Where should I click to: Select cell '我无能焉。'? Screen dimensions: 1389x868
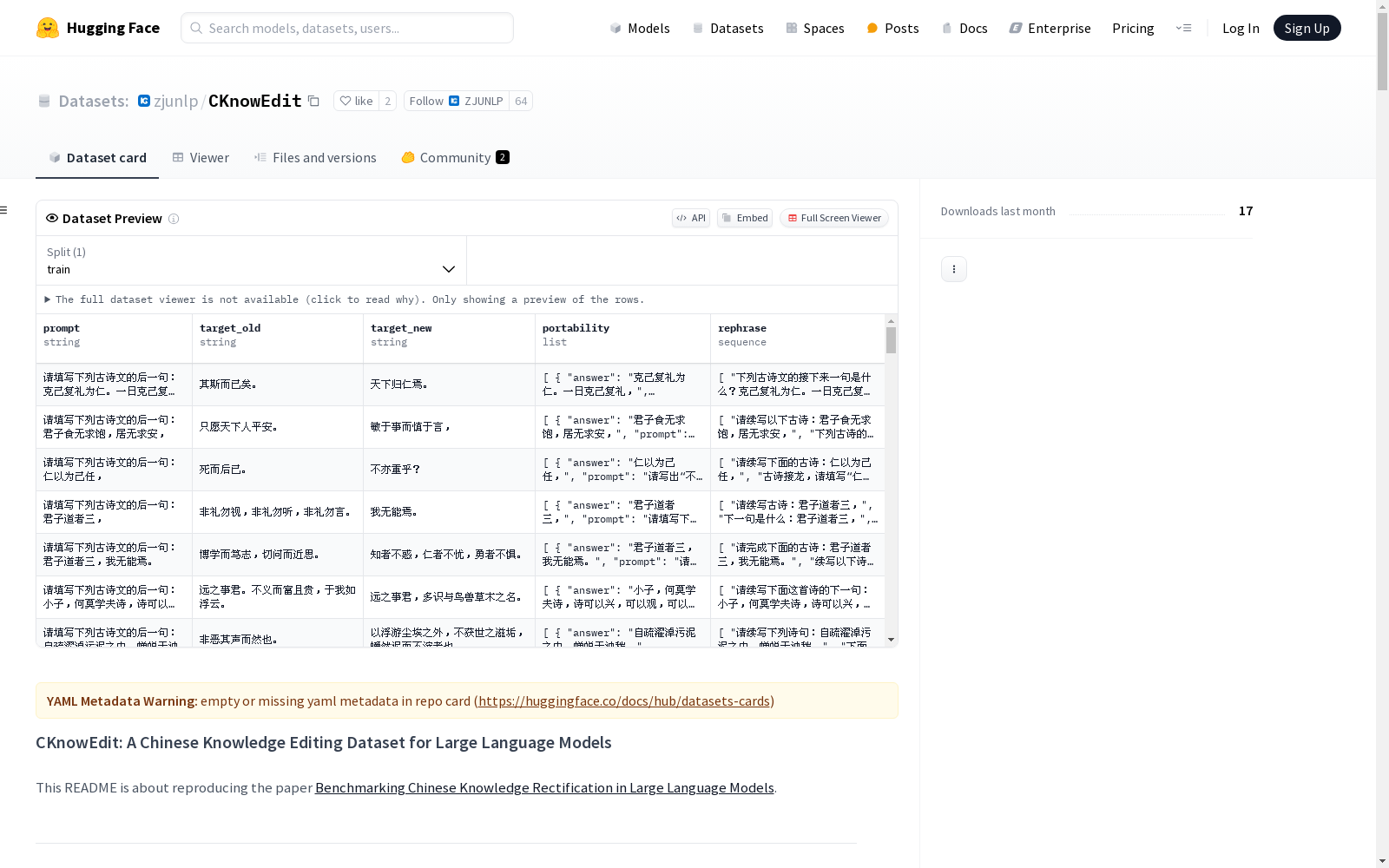pos(449,512)
